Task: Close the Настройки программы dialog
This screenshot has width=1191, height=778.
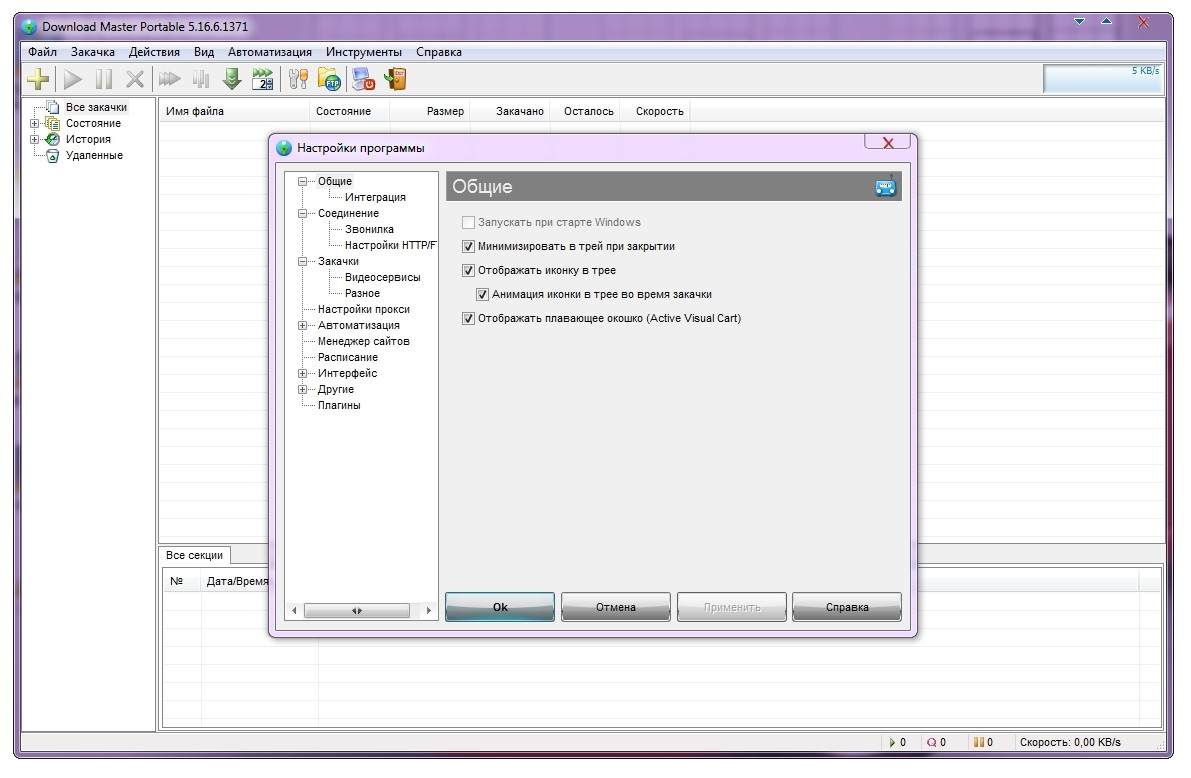Action: tap(887, 142)
